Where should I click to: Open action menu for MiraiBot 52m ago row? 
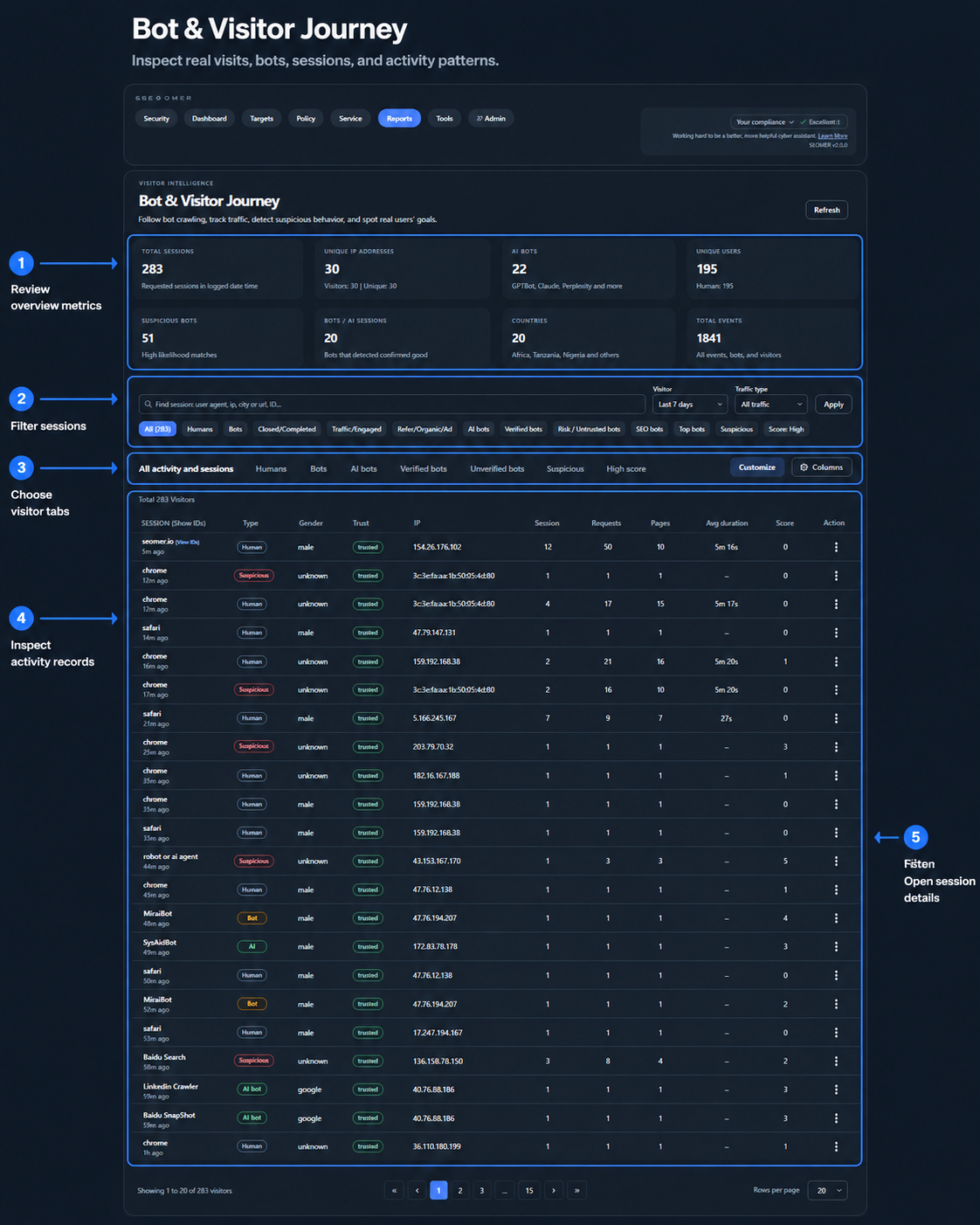[836, 1004]
